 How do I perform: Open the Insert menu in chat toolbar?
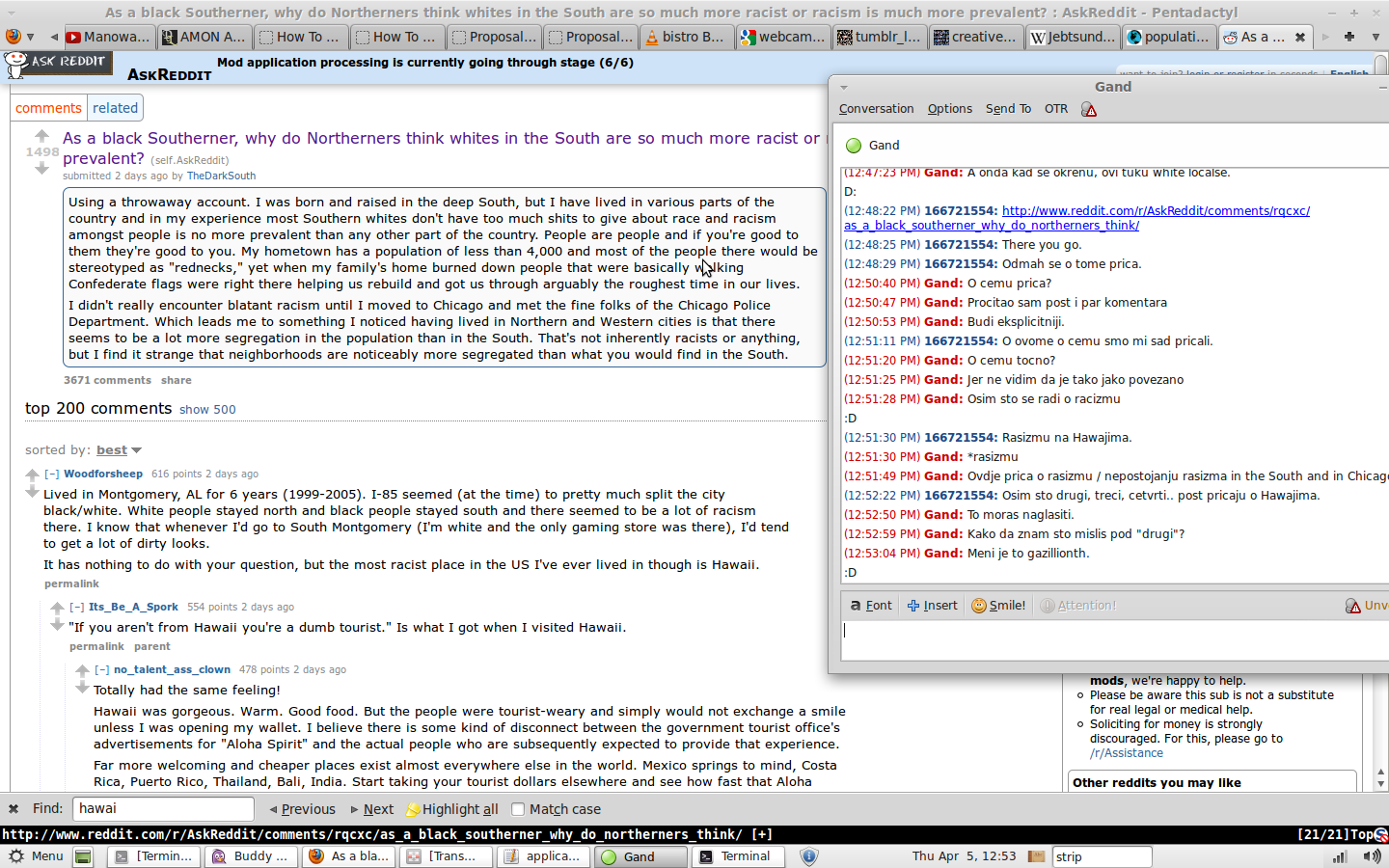tap(932, 606)
